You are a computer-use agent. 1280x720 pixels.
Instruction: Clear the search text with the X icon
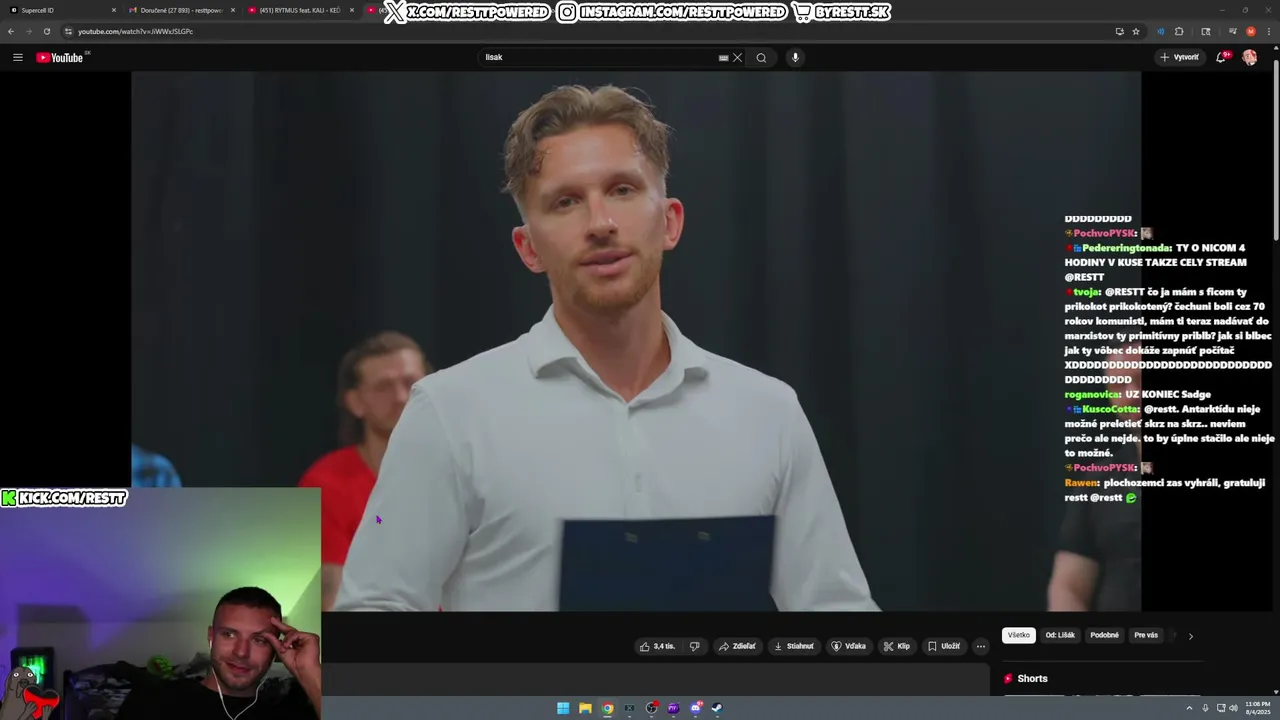click(737, 58)
